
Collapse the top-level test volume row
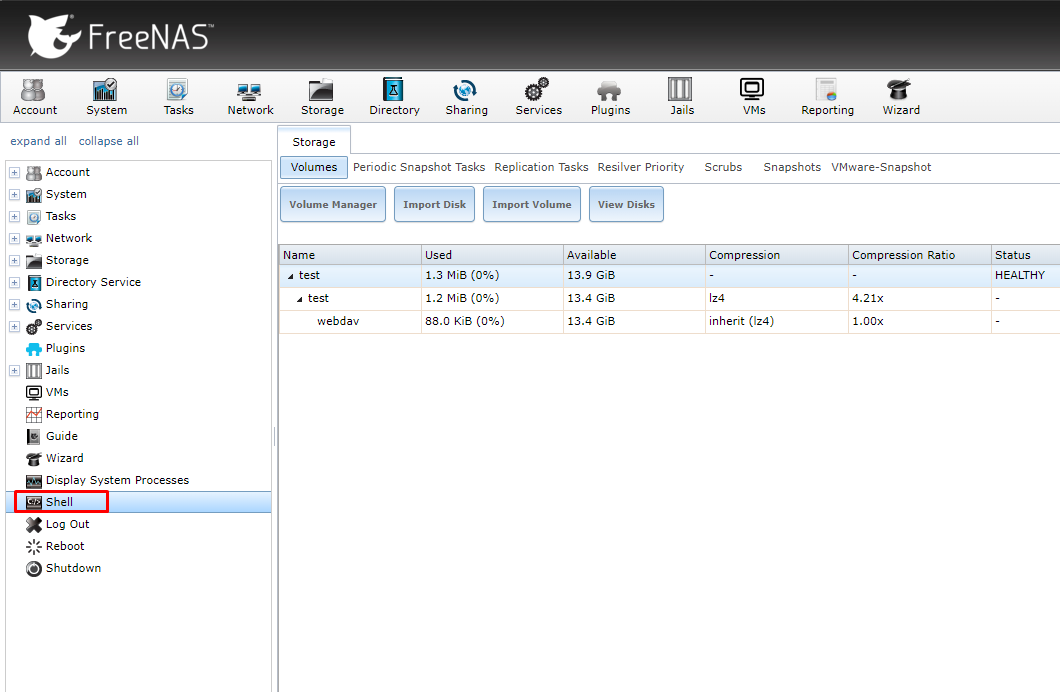pos(291,276)
